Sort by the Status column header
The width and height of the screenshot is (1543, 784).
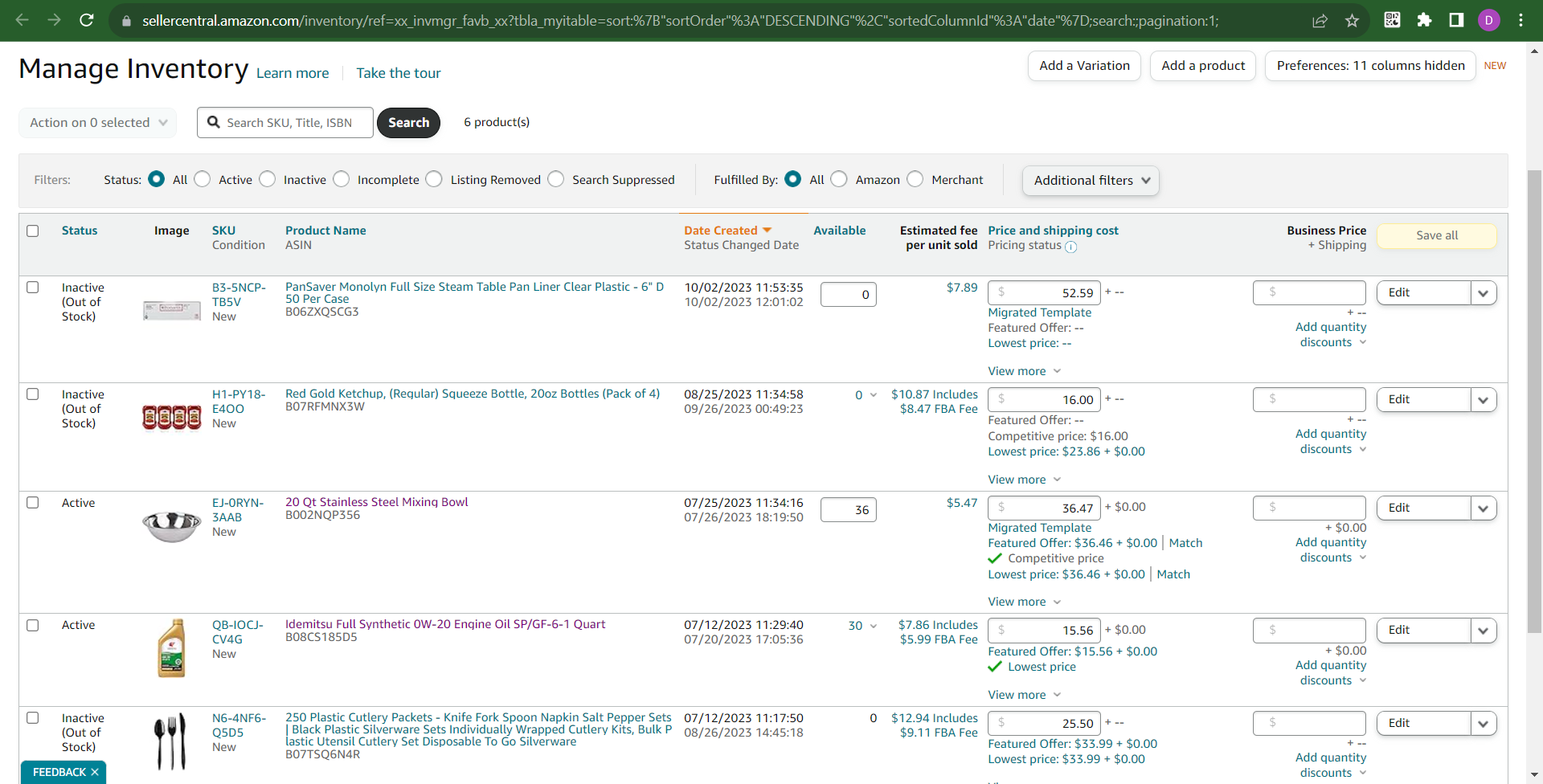click(80, 231)
